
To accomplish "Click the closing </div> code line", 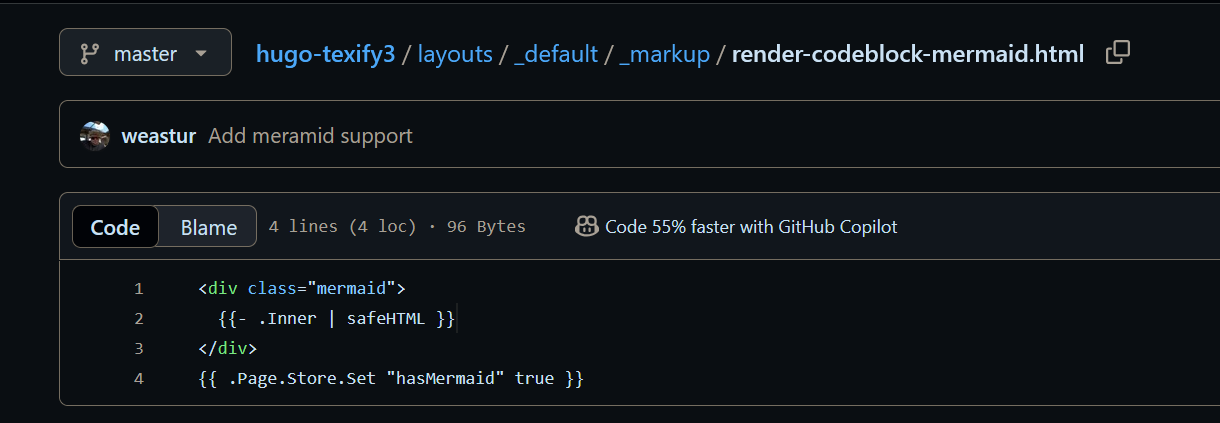I will pos(228,349).
